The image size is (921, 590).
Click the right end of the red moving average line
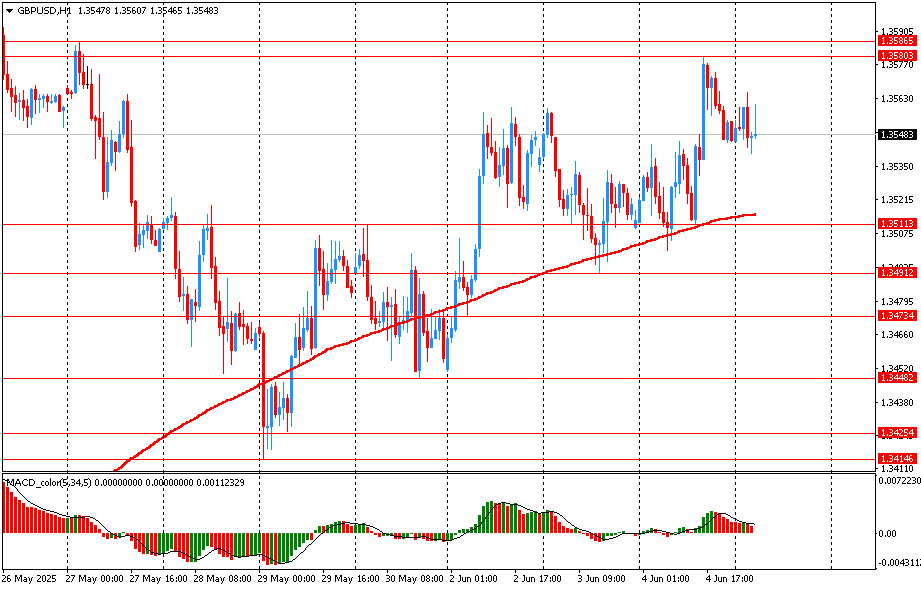click(754, 214)
